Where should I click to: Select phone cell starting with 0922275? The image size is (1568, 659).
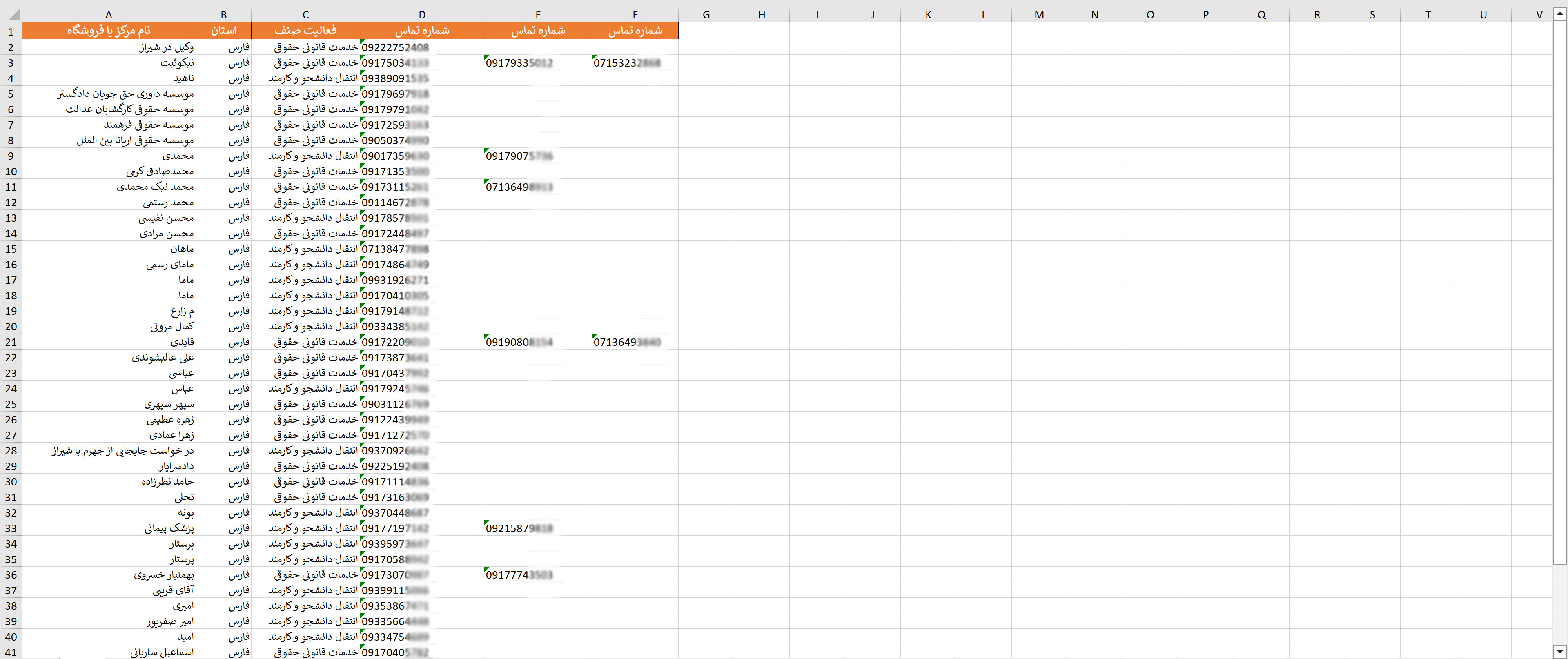click(422, 47)
